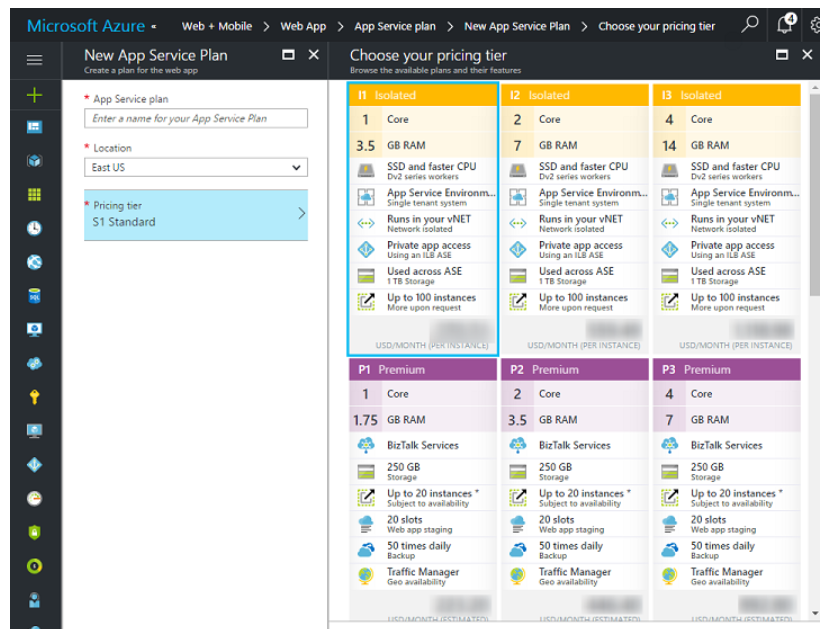Open the blue diamond icon in sidebar

pyautogui.click(x=35, y=465)
